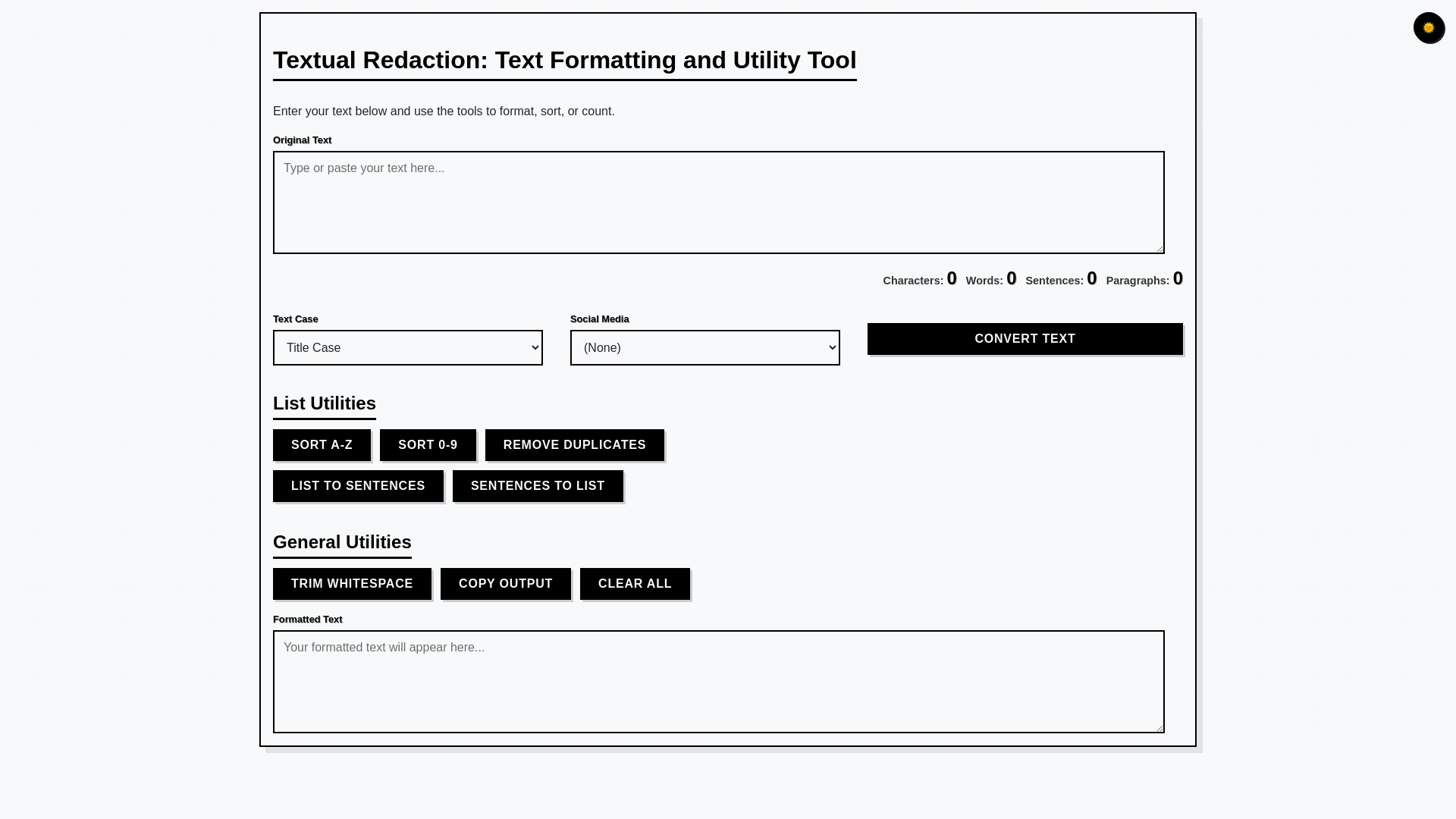Click the 'Original Text' label

[x=302, y=140]
